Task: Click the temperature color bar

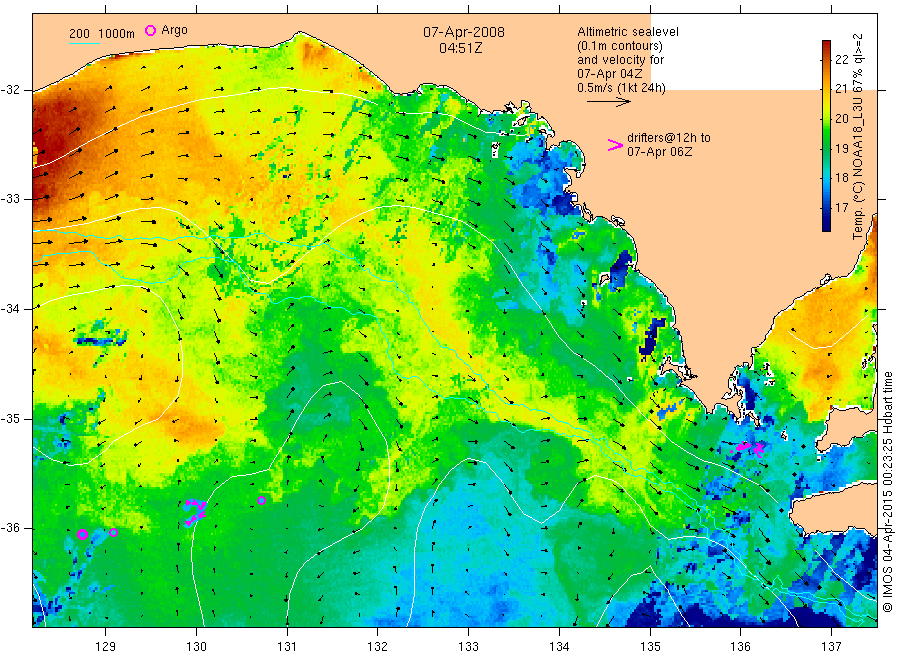Action: (x=826, y=136)
